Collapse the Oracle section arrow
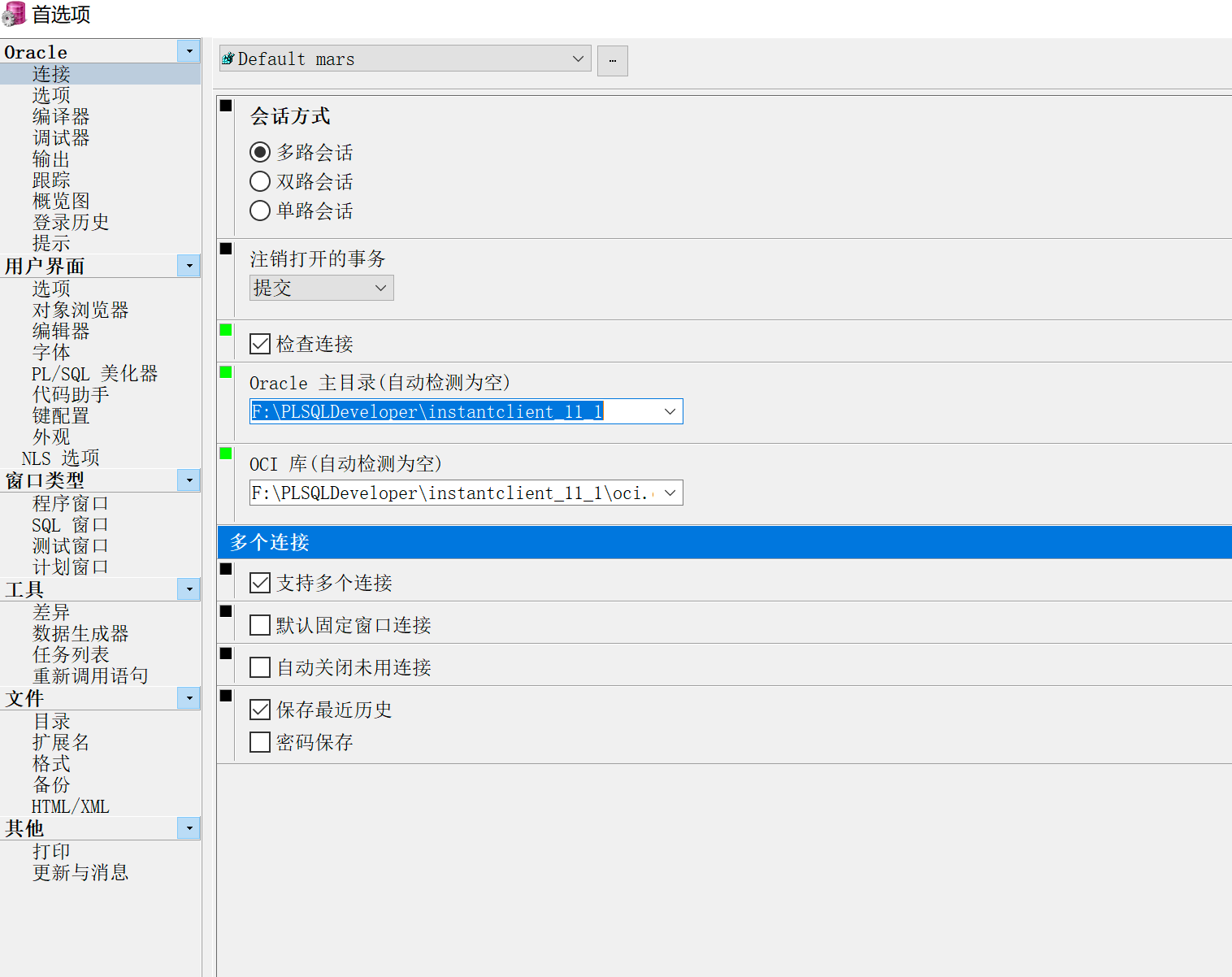1232x977 pixels. 189,51
